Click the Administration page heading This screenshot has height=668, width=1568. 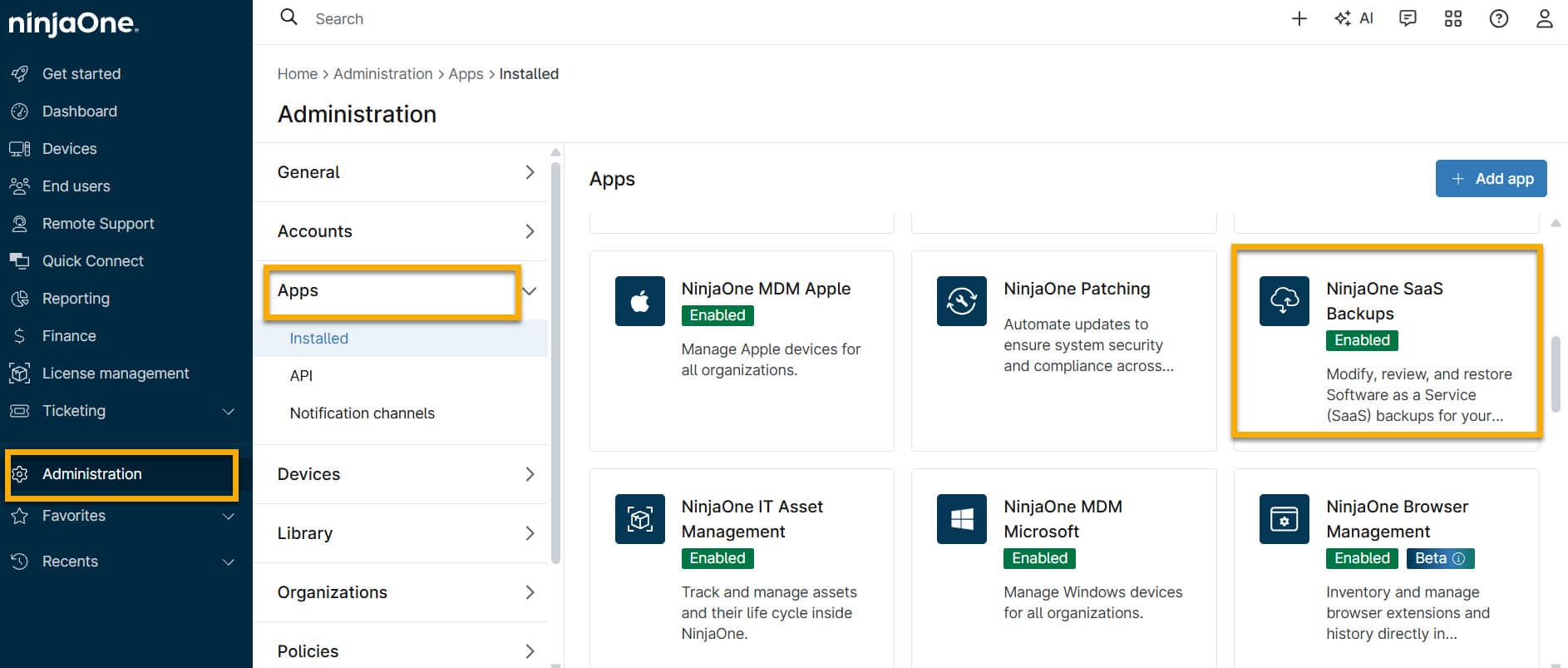click(357, 114)
